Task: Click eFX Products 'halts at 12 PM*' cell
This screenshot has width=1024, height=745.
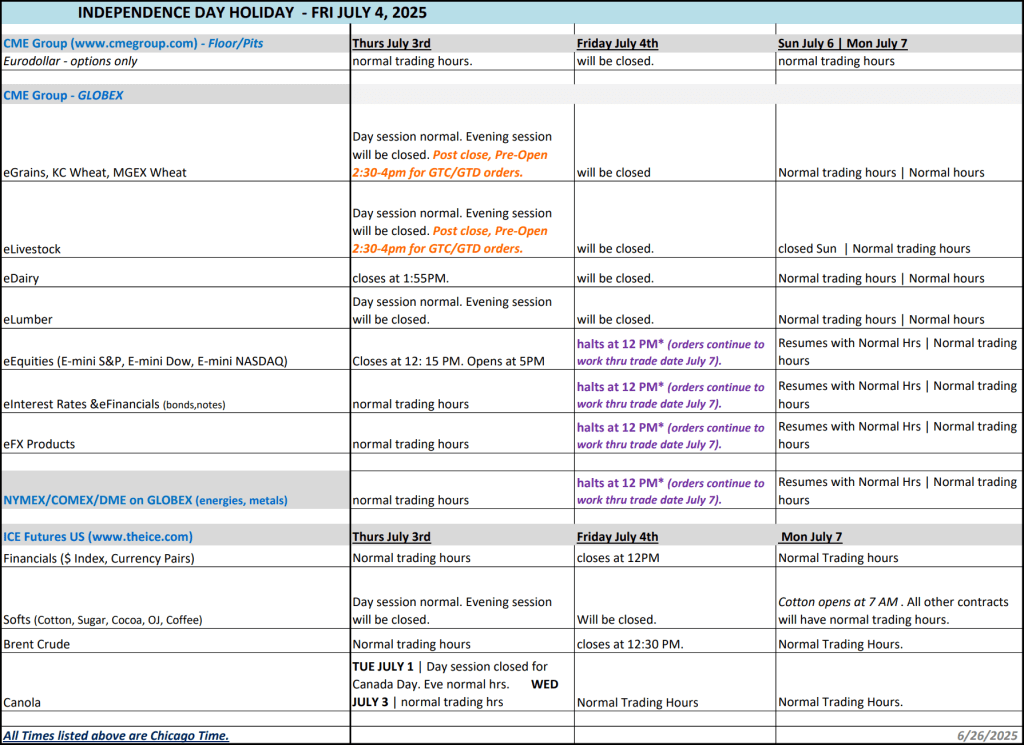Action: click(671, 436)
